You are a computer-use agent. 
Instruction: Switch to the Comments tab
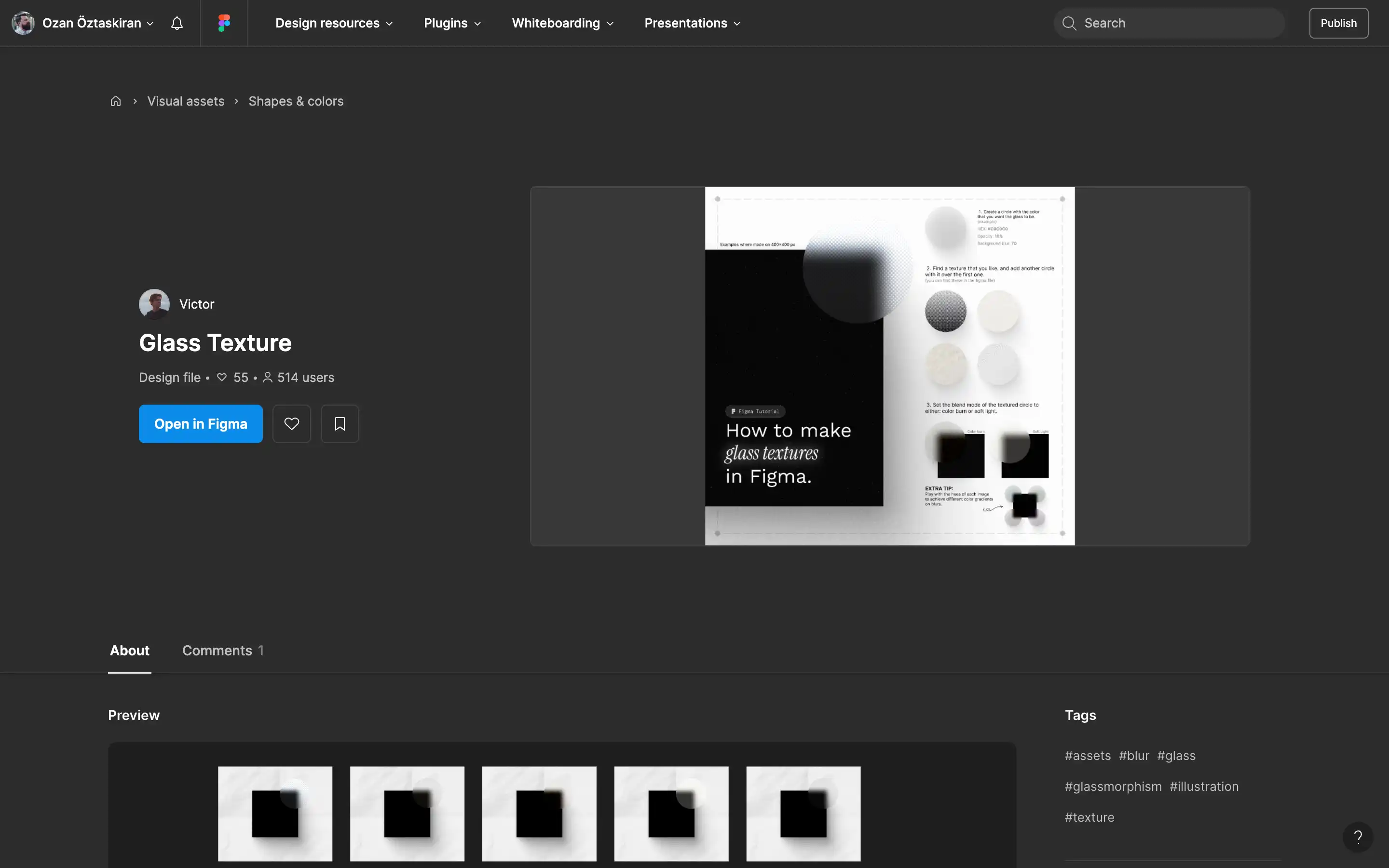click(x=223, y=651)
